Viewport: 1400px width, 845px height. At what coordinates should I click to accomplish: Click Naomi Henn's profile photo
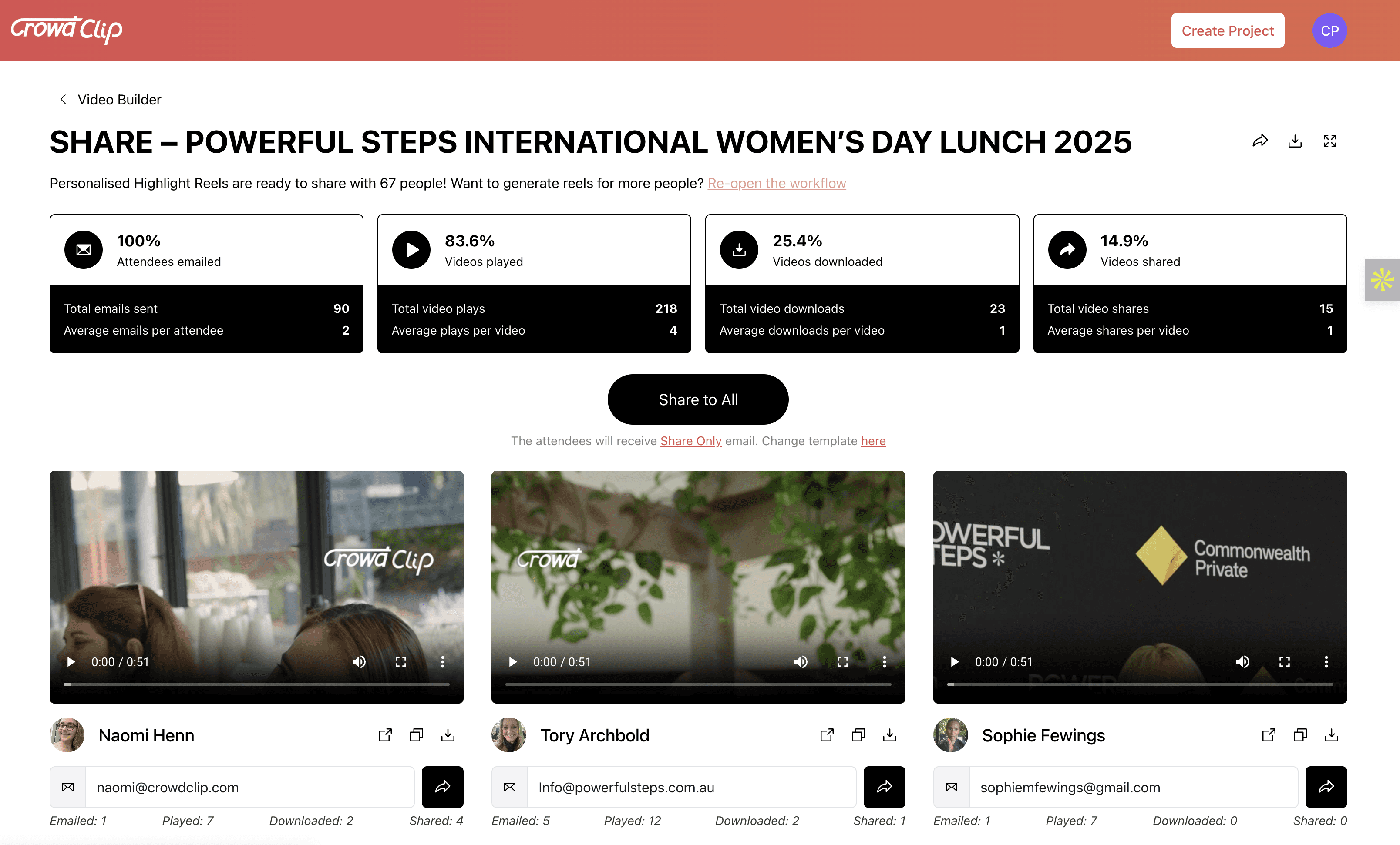[x=67, y=735]
